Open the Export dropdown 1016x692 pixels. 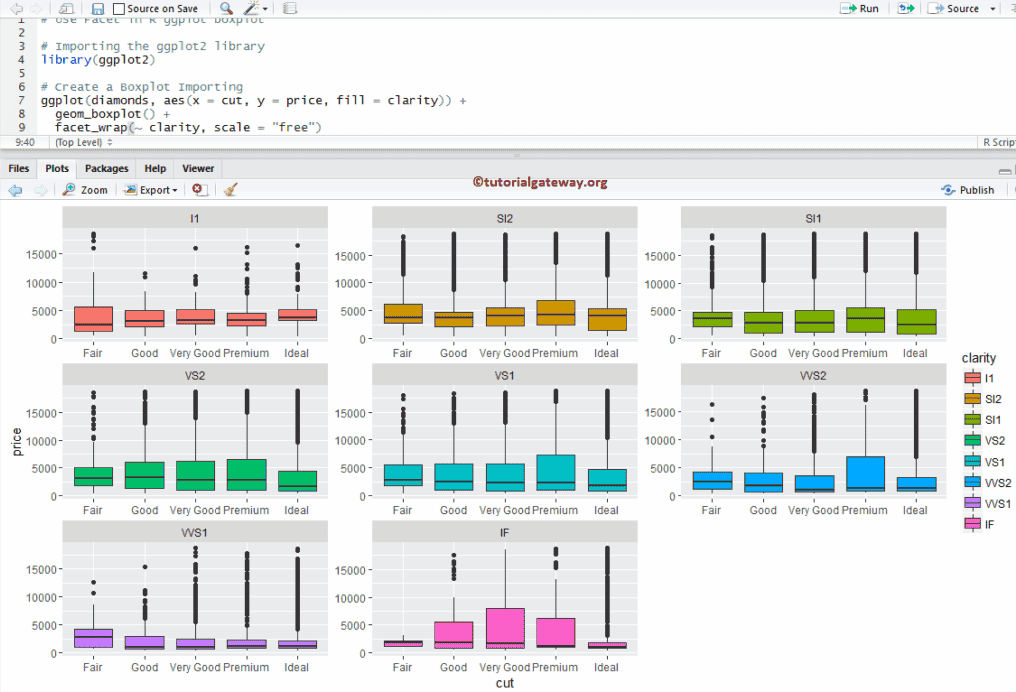coord(150,190)
